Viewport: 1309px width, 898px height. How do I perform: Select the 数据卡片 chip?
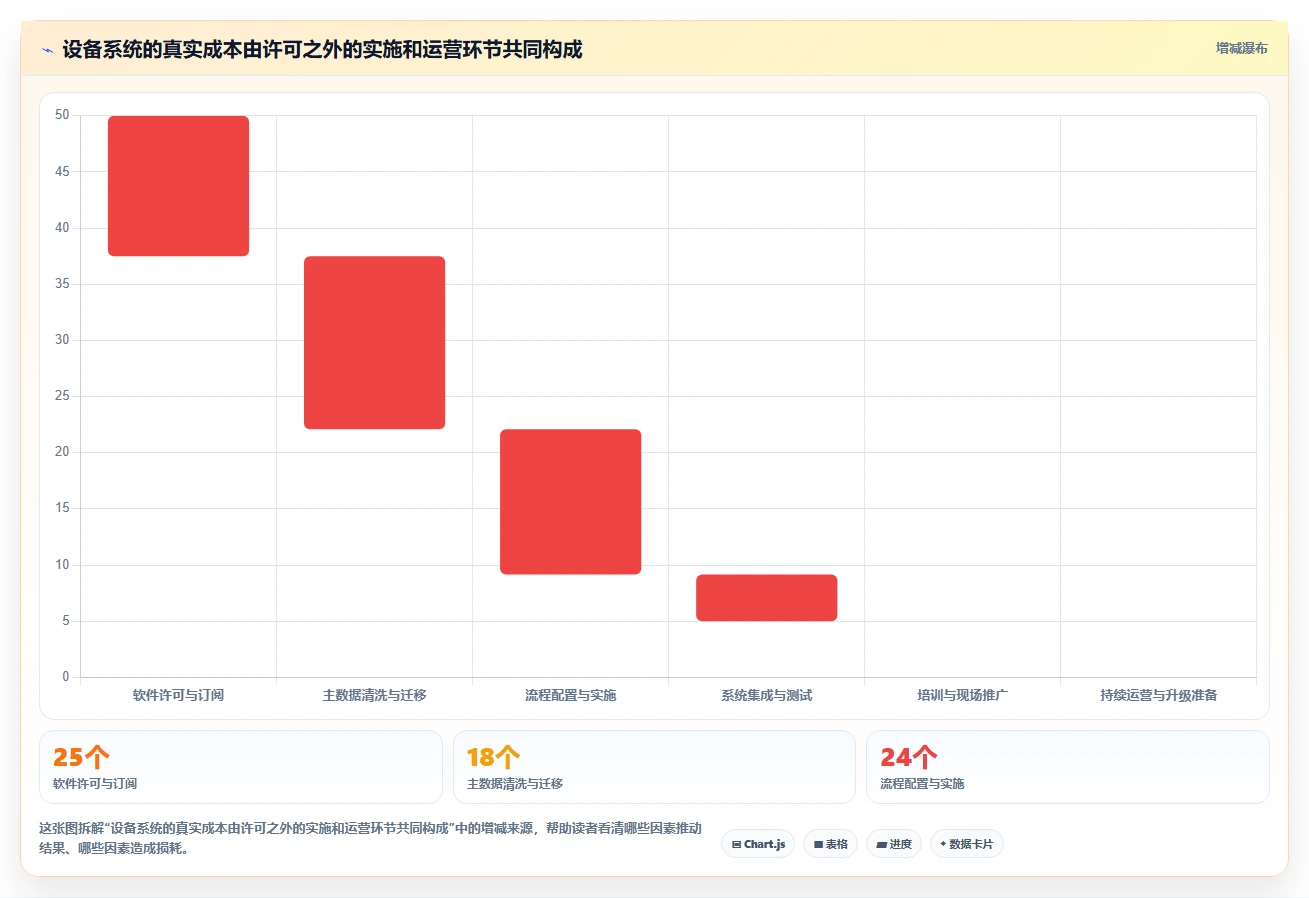pyautogui.click(x=966, y=844)
